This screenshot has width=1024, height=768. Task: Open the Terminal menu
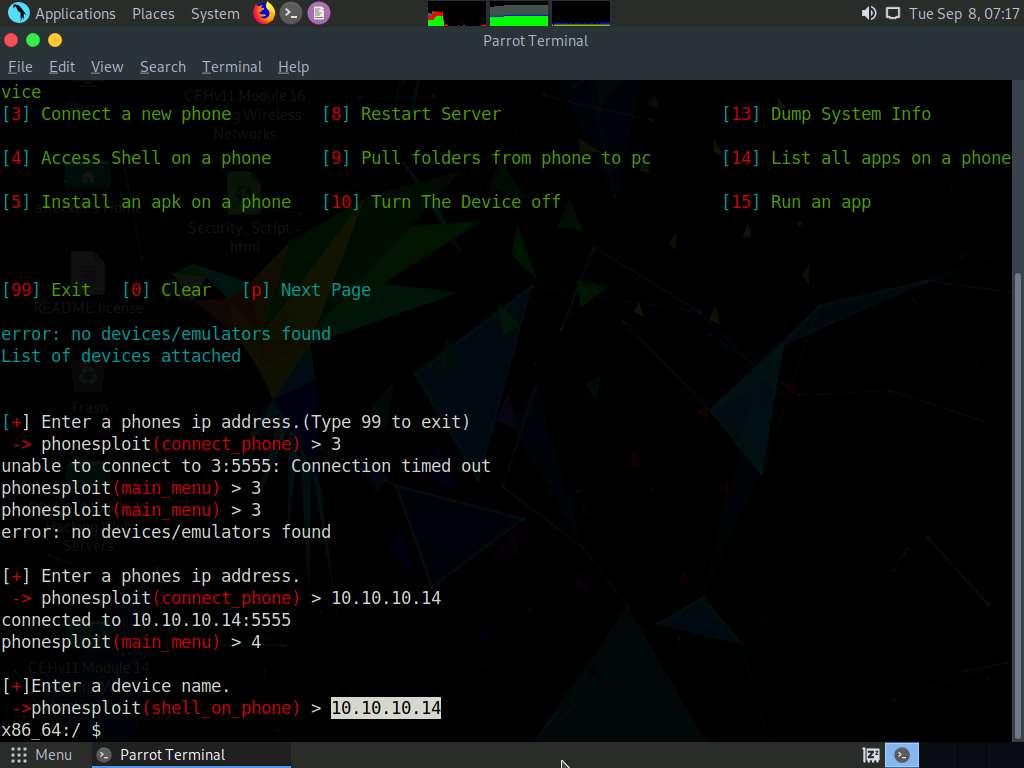231,66
